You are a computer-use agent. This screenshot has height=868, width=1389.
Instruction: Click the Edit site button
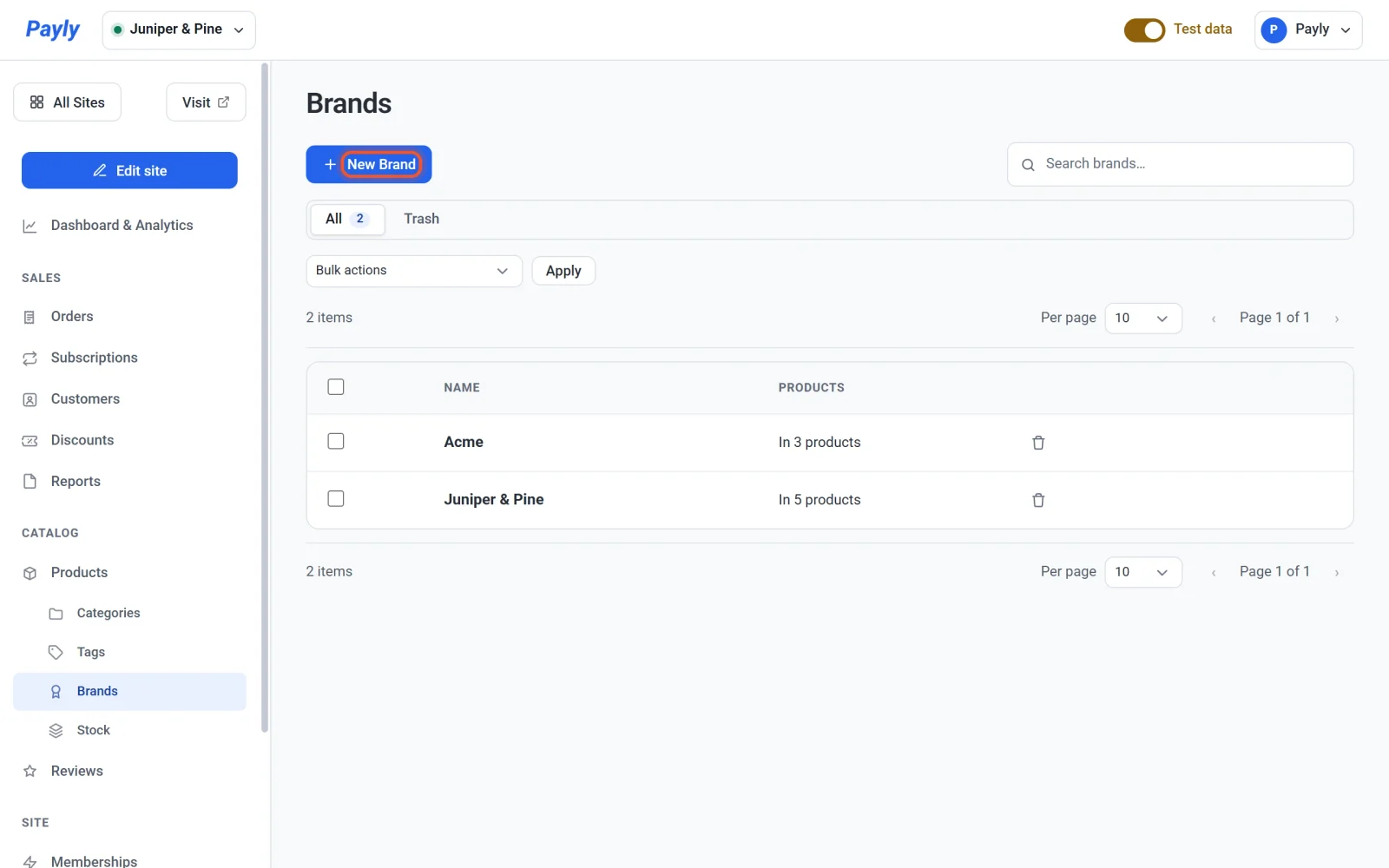click(129, 170)
